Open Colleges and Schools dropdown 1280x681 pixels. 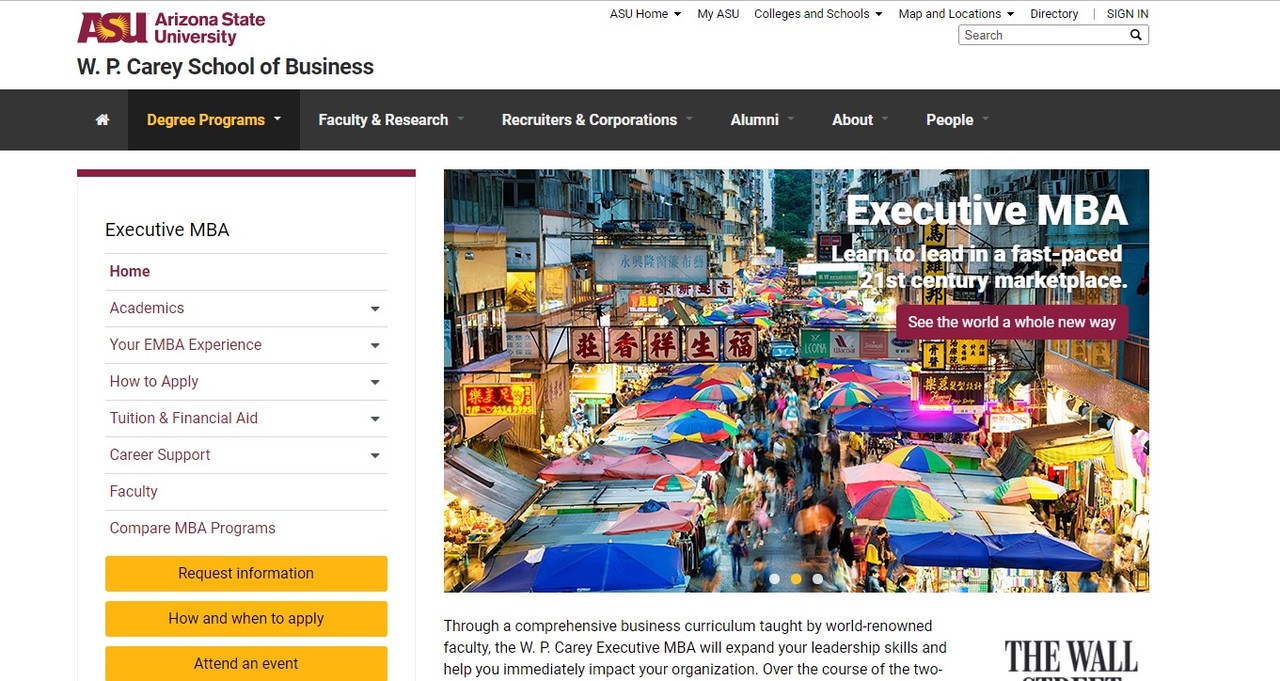pos(818,14)
